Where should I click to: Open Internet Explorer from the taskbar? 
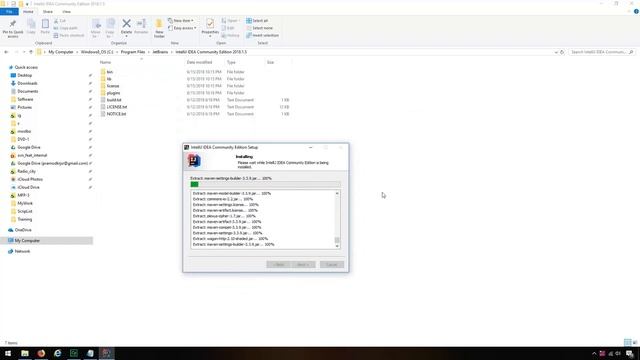point(58,353)
